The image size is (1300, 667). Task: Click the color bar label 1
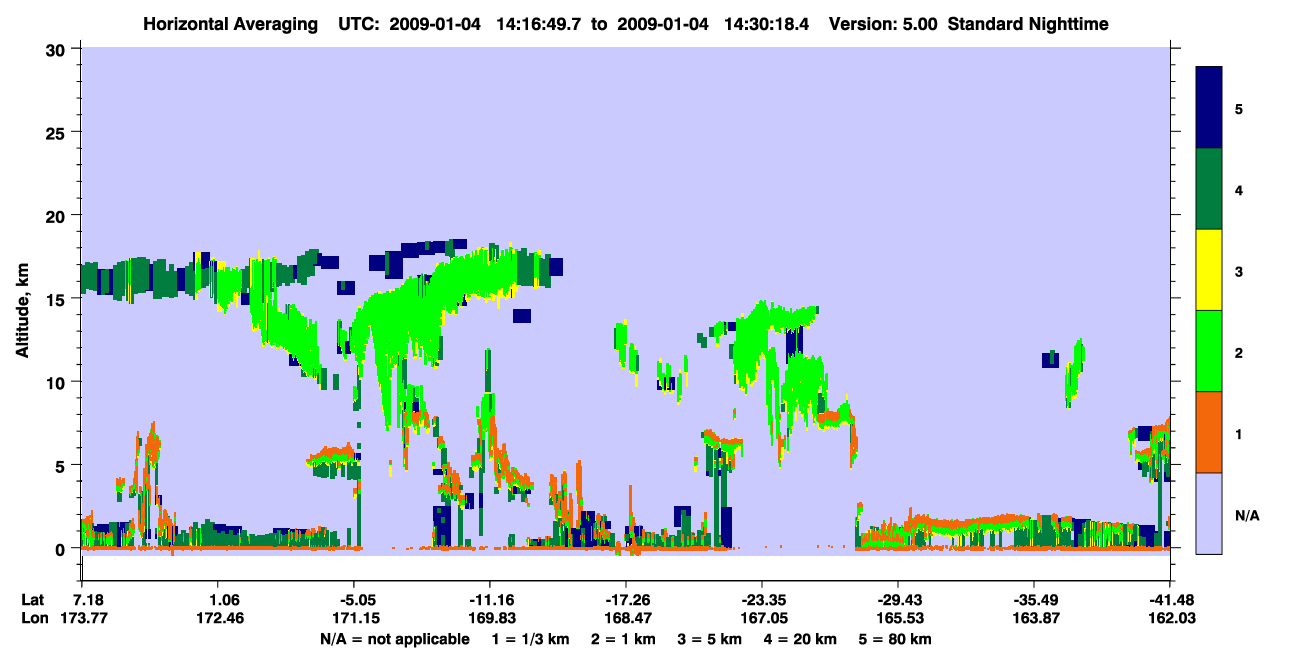1238,434
